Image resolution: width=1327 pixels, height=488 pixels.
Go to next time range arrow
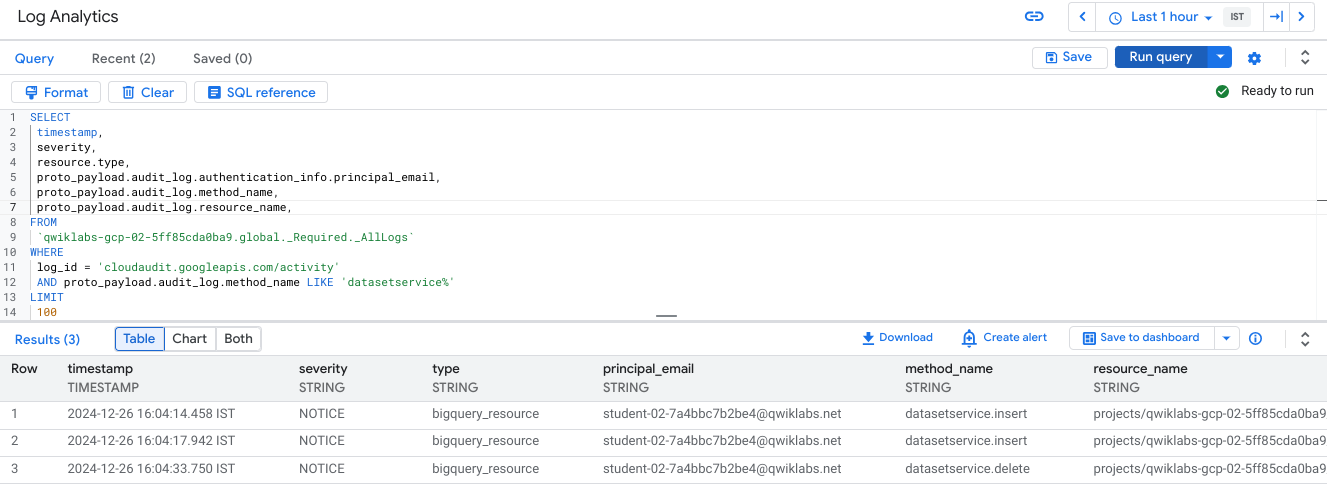[1301, 17]
